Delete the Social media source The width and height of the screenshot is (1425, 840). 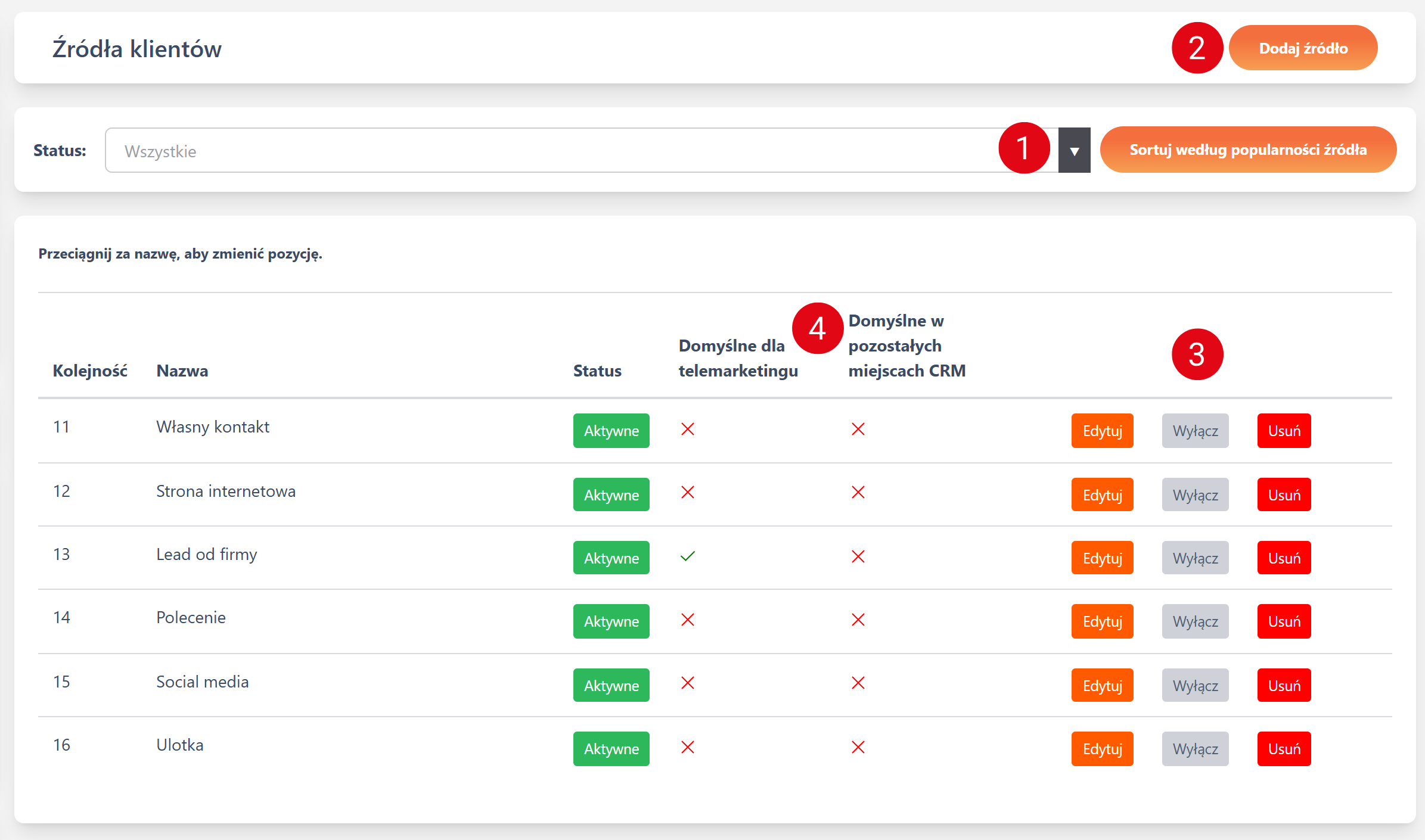(x=1284, y=686)
